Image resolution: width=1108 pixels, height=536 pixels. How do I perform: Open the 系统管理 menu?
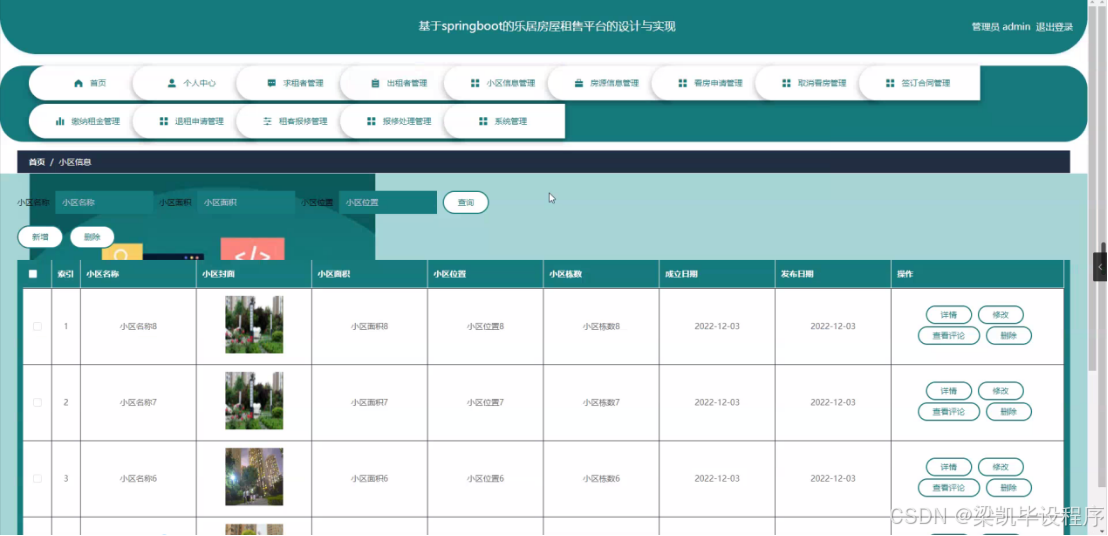pyautogui.click(x=503, y=121)
